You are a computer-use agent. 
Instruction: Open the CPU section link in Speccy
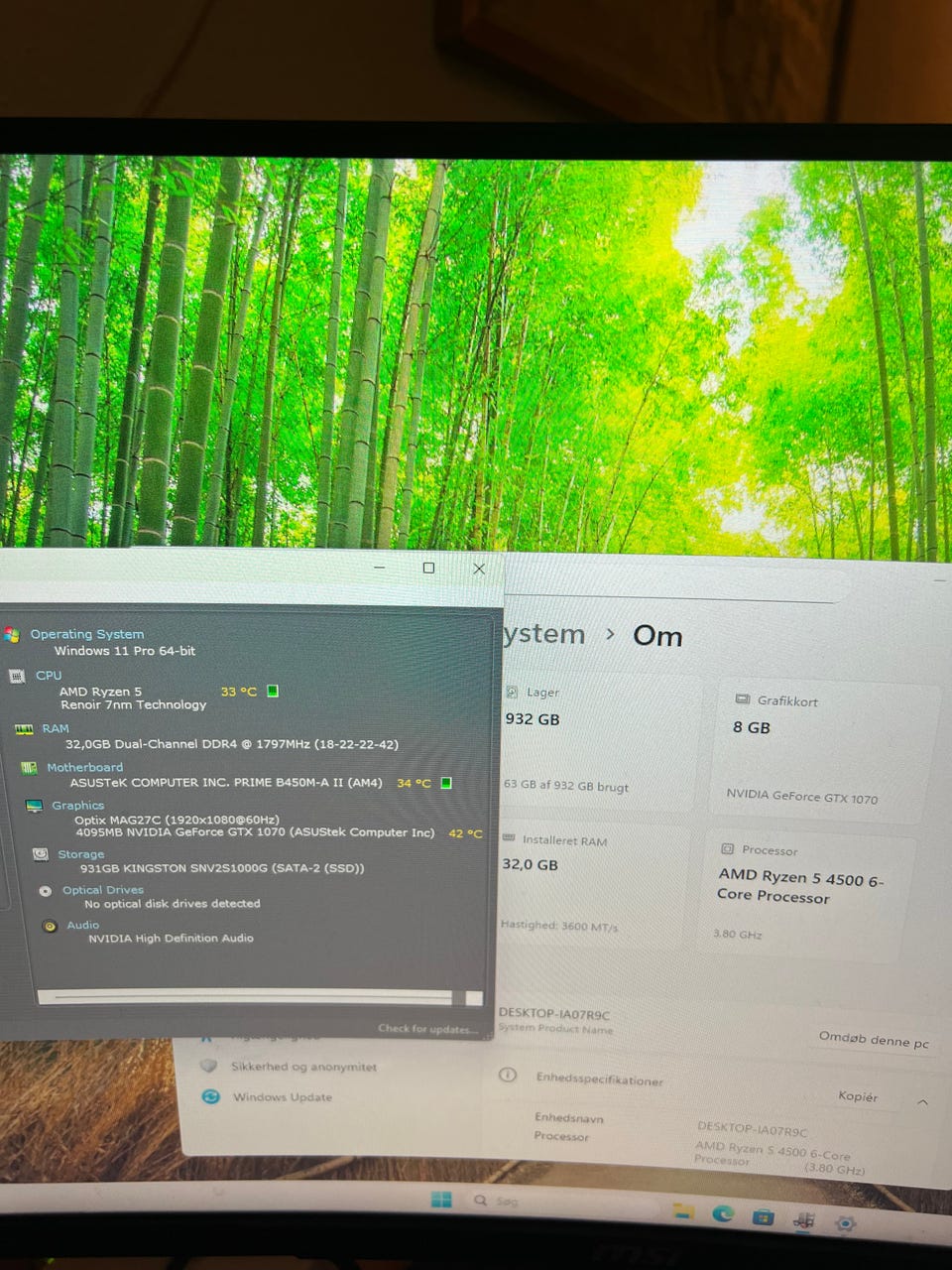49,676
